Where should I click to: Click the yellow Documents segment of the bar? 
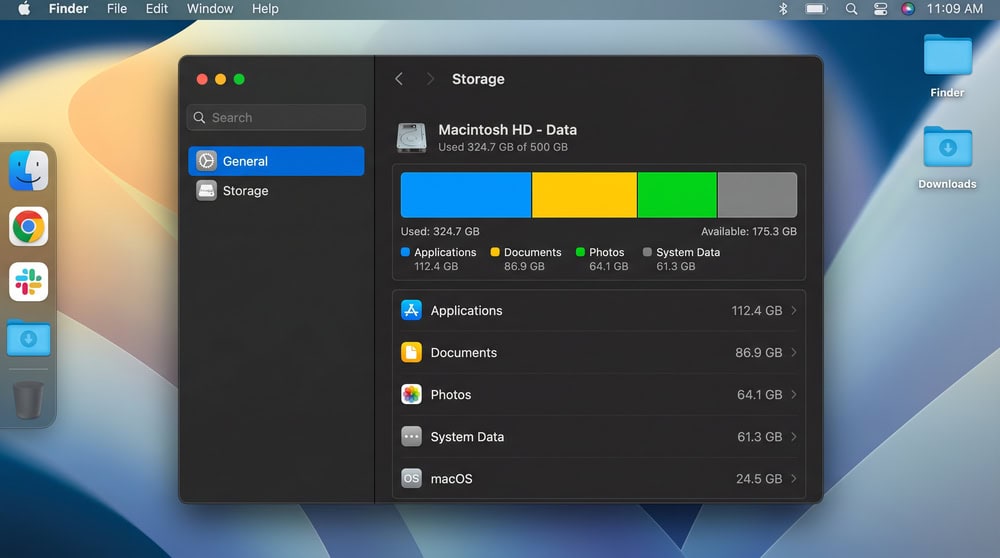tap(584, 195)
